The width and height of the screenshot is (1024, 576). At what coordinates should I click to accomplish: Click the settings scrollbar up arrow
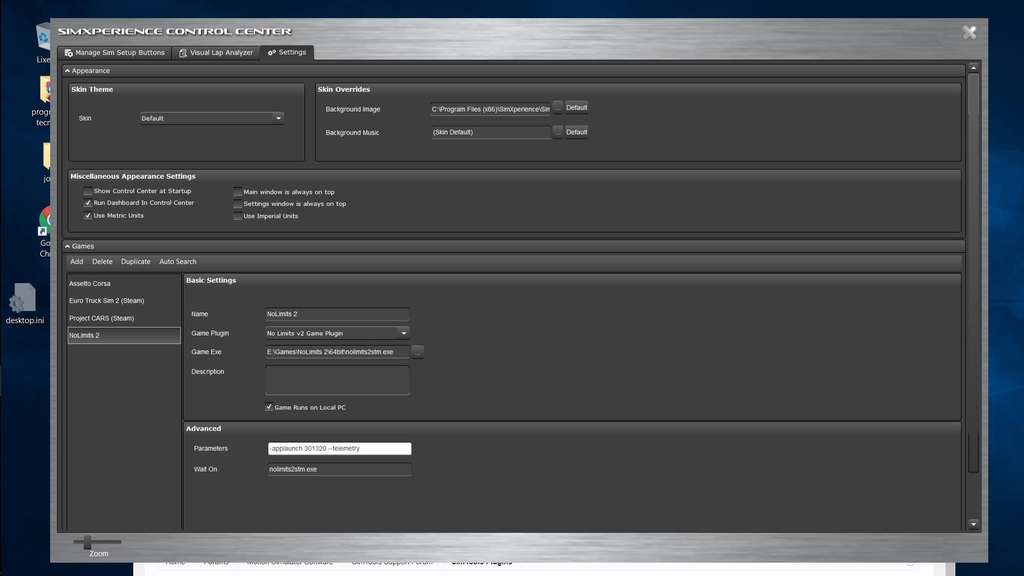tap(973, 68)
